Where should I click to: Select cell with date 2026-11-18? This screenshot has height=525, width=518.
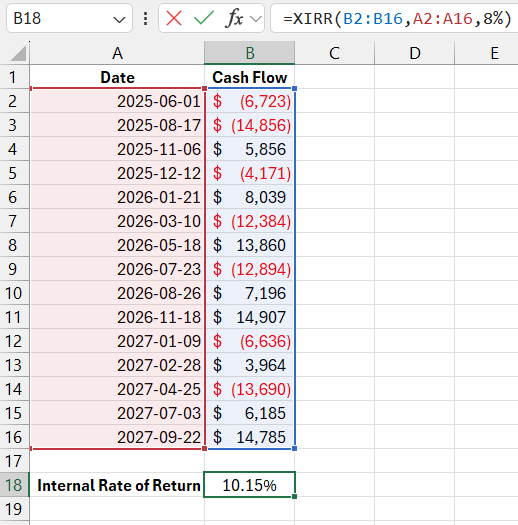[x=117, y=317]
